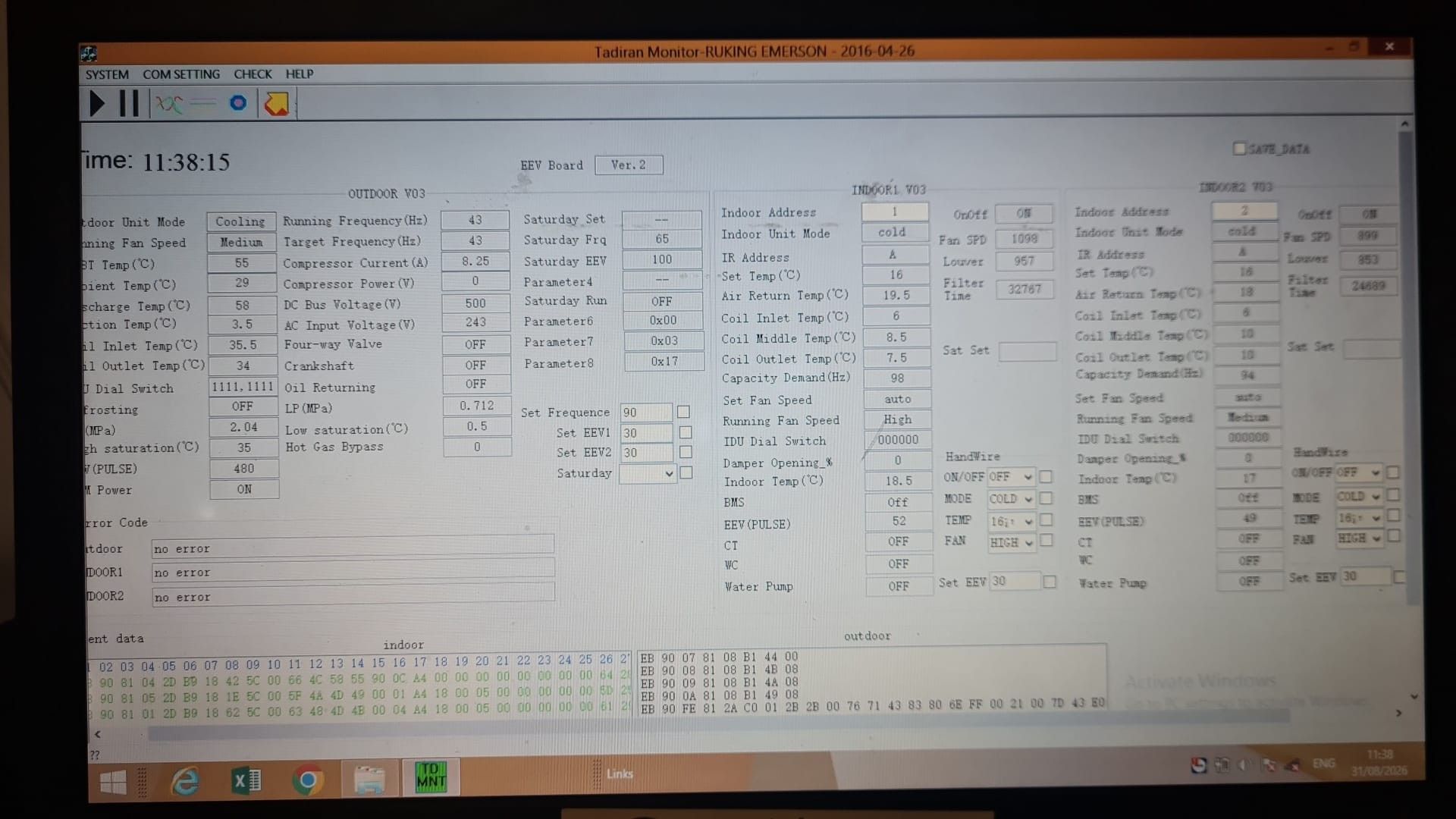Viewport: 1456px width, 819px height.
Task: Open the COM SETTING menu
Action: click(x=181, y=74)
